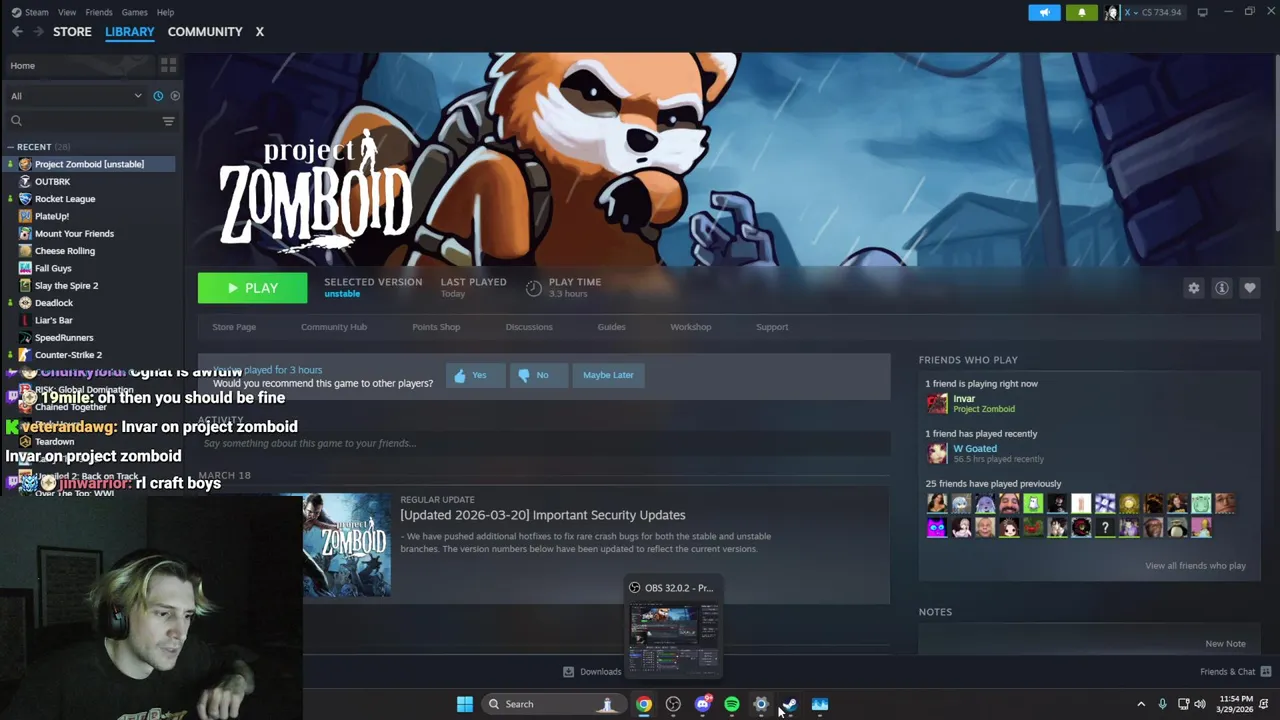This screenshot has width=1280, height=720.
Task: Select Fall Guys in the library list
Action: coord(53,268)
